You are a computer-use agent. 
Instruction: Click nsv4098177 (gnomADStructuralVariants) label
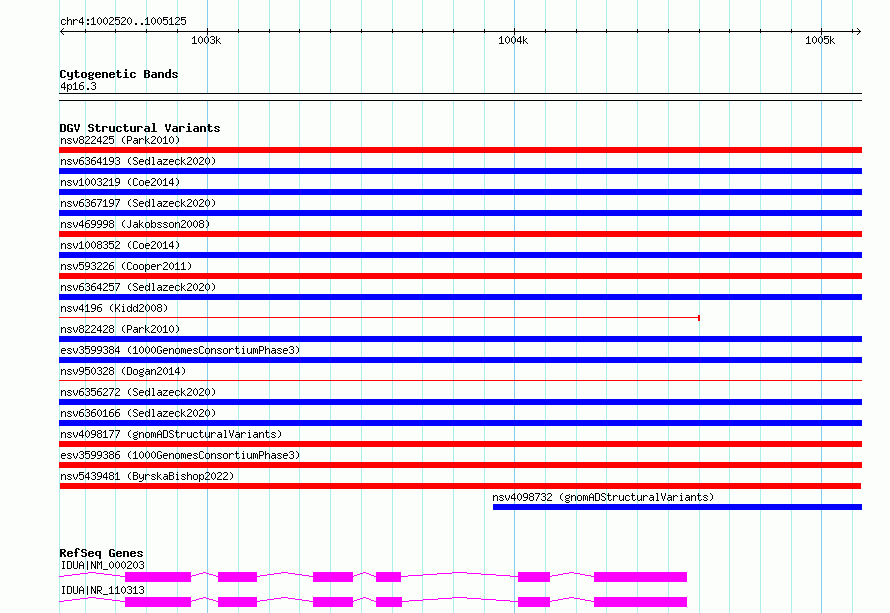point(171,434)
